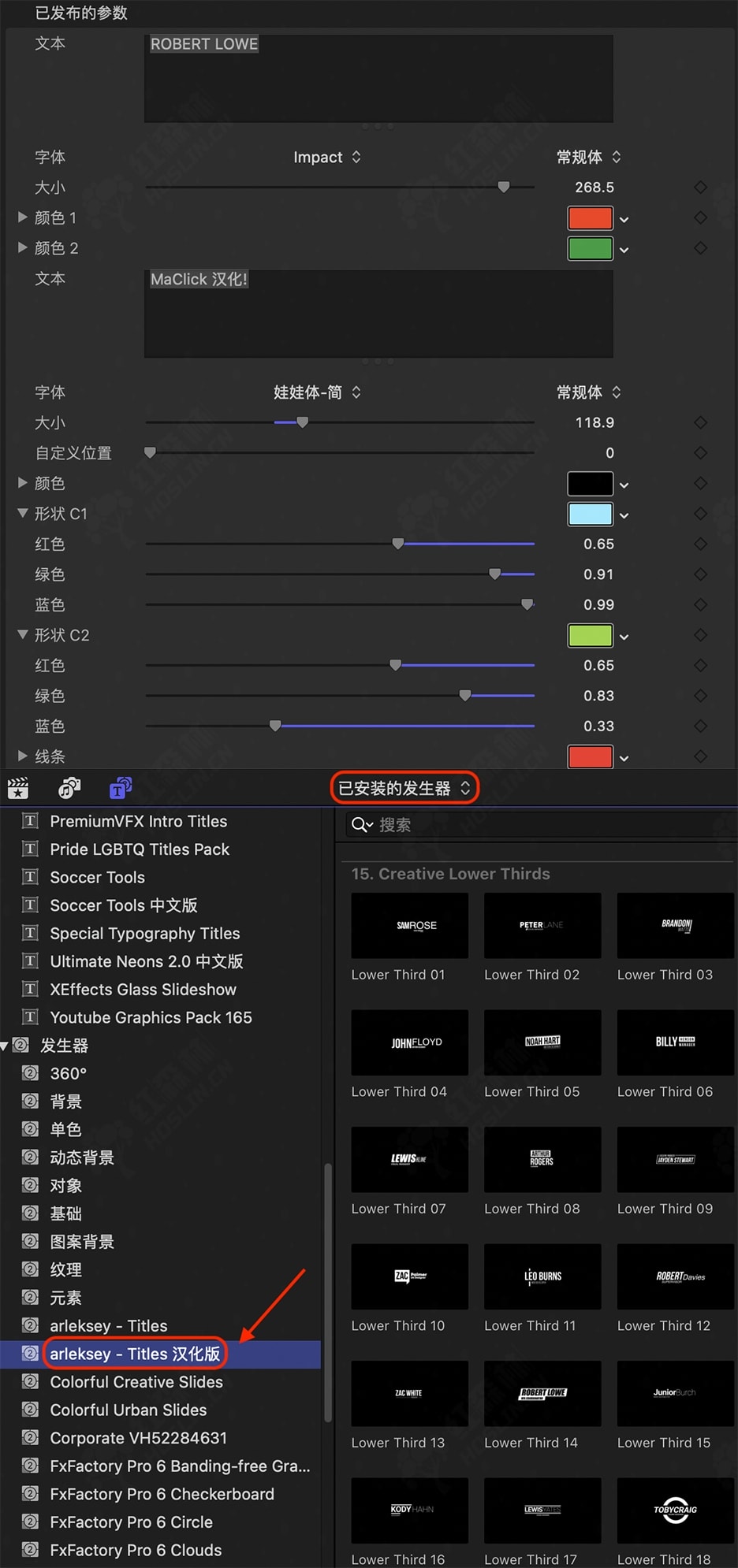The height and width of the screenshot is (1568, 738).
Task: Click generator icon beside 纹理
Action: pyautogui.click(x=30, y=1269)
